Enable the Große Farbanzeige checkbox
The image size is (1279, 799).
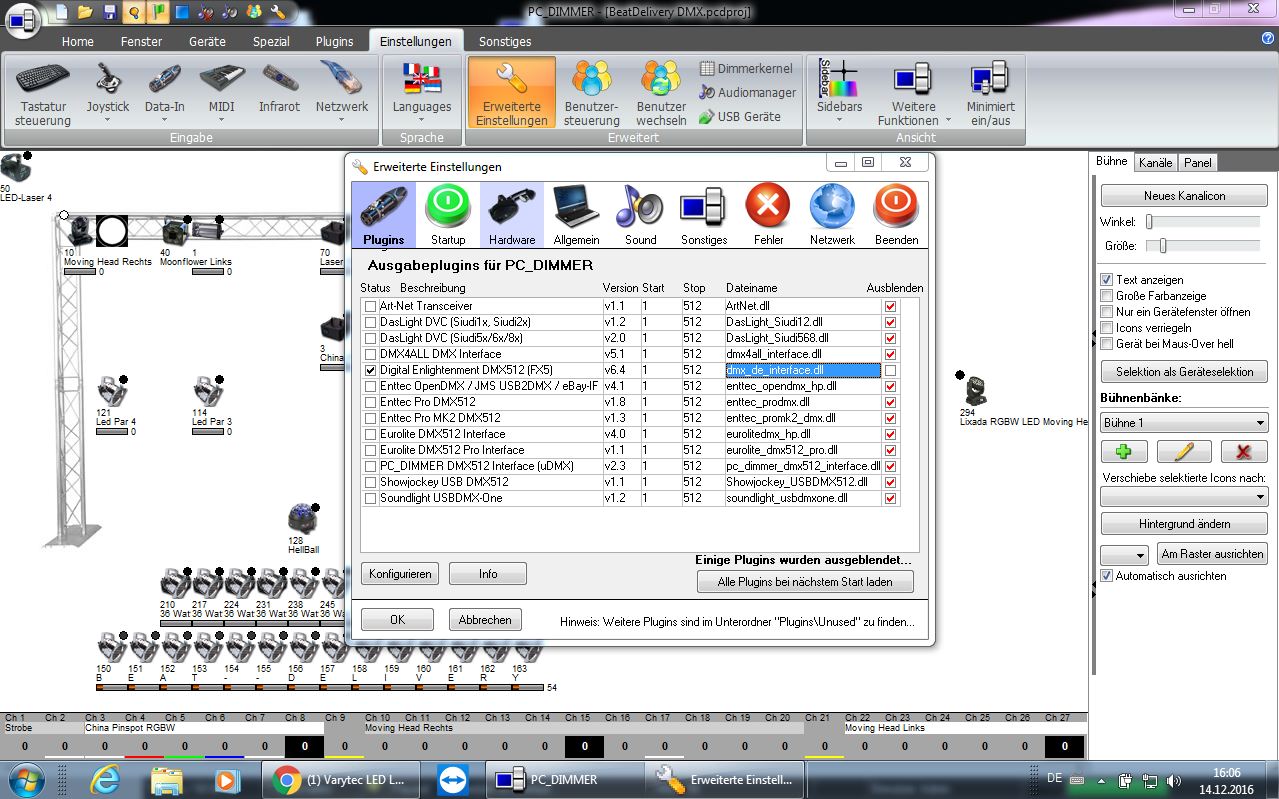click(1107, 296)
